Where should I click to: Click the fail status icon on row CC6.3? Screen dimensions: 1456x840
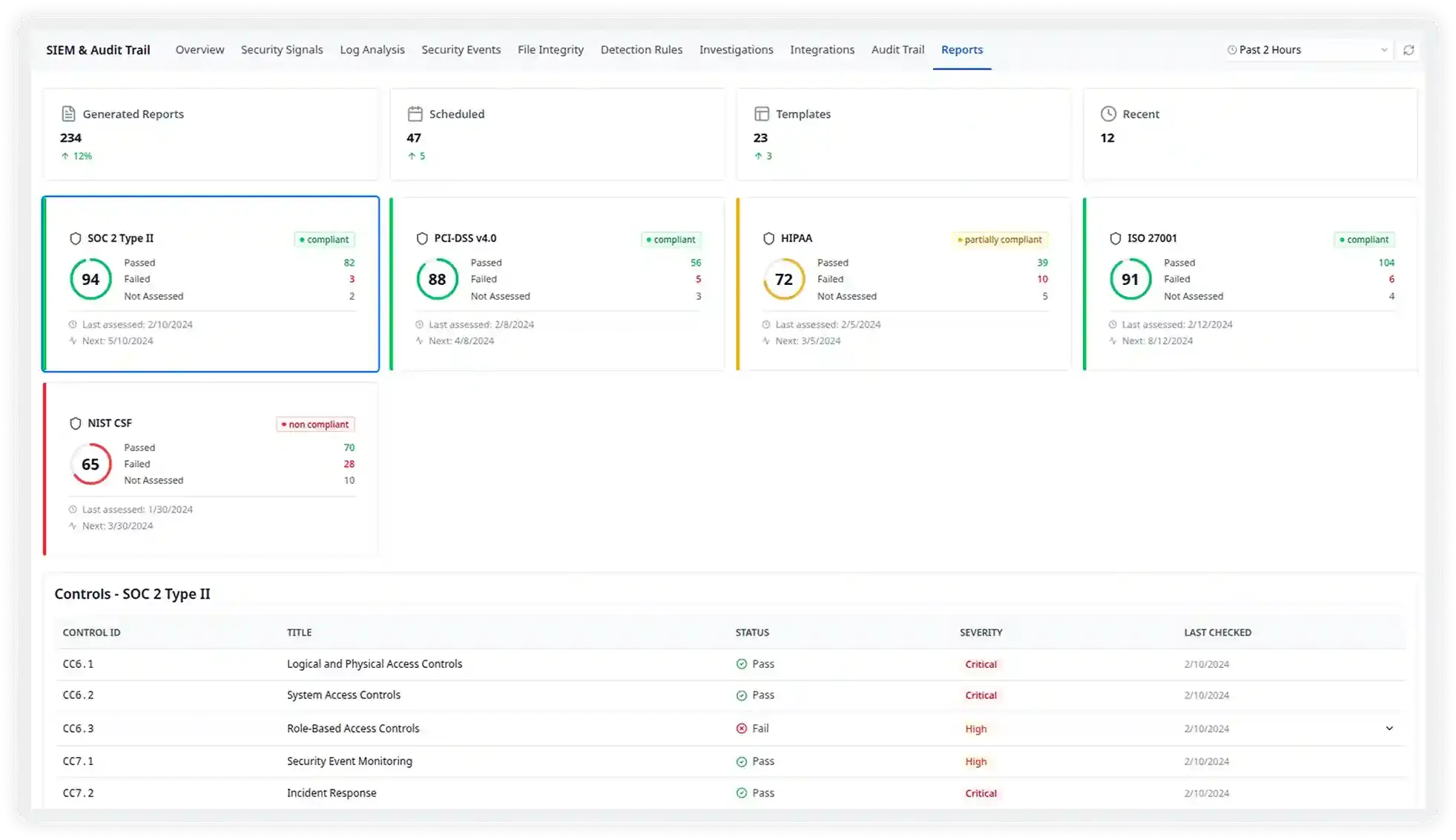click(x=742, y=728)
